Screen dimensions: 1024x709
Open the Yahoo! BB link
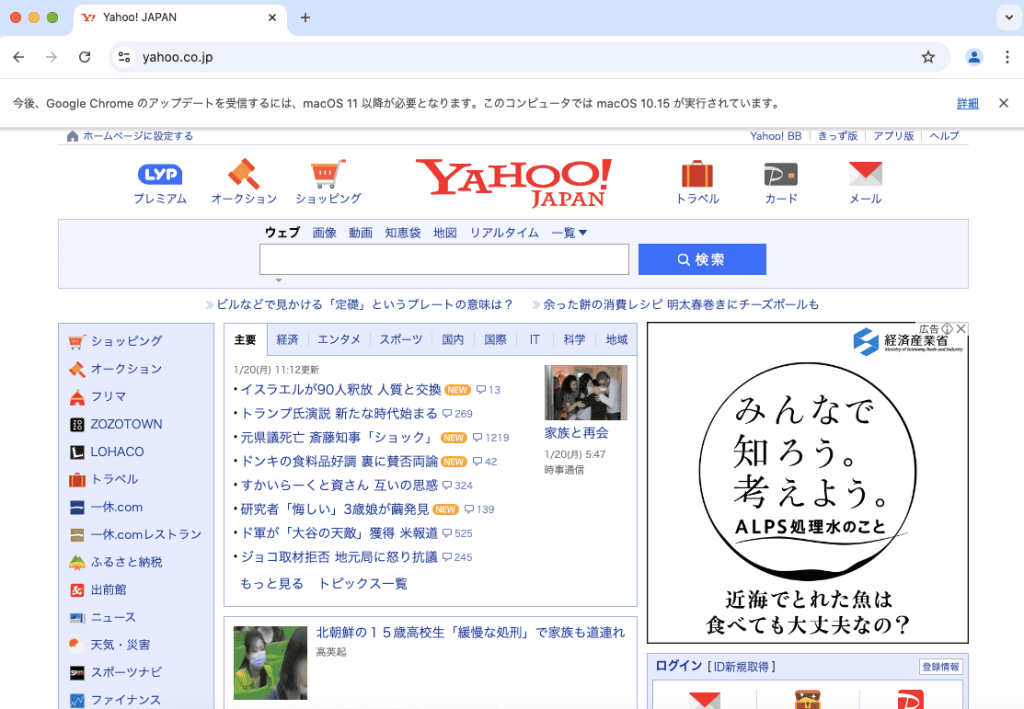(x=775, y=136)
